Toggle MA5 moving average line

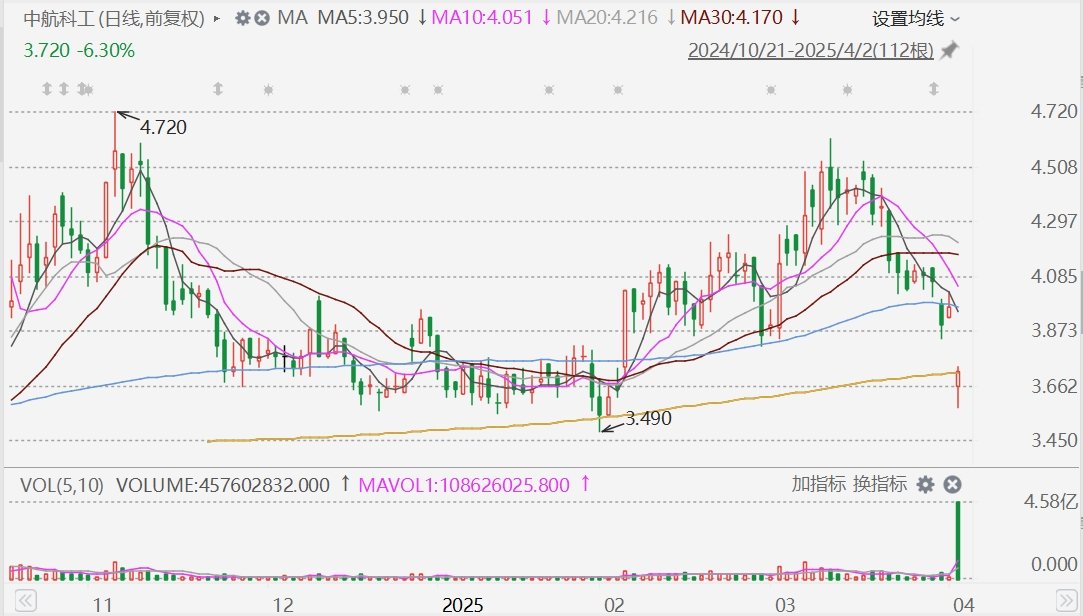tap(363, 18)
